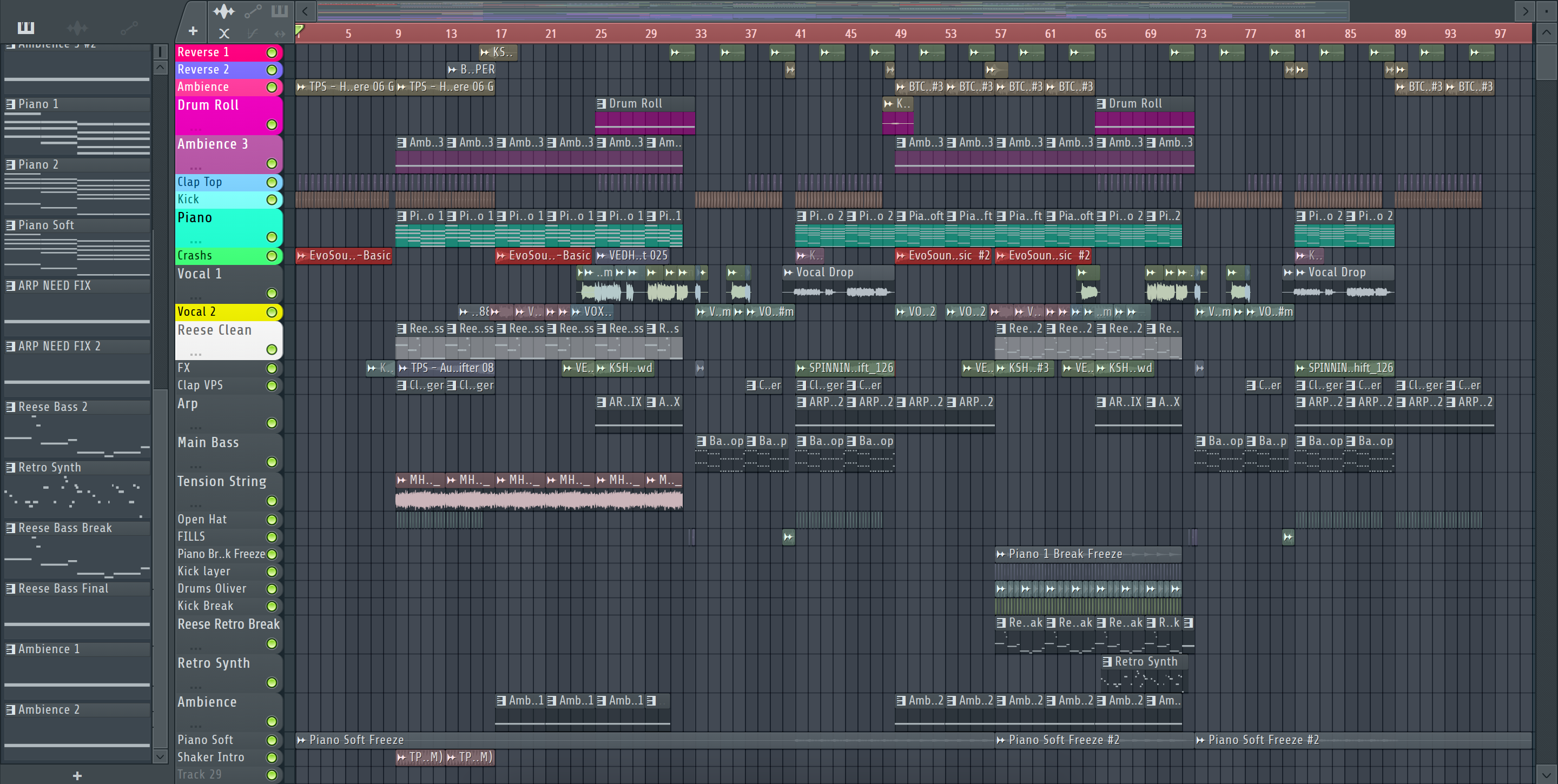Image resolution: width=1558 pixels, height=784 pixels.
Task: Toggle mute on Drum Roll track
Action: 272,125
